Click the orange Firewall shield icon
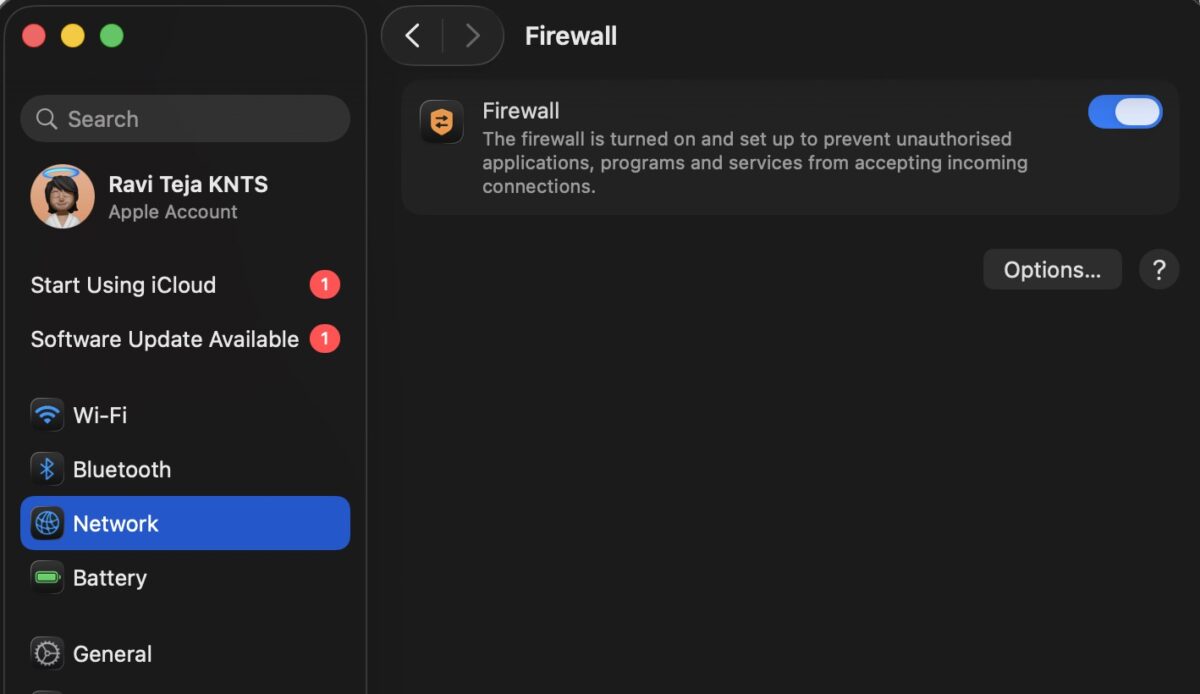 click(441, 122)
